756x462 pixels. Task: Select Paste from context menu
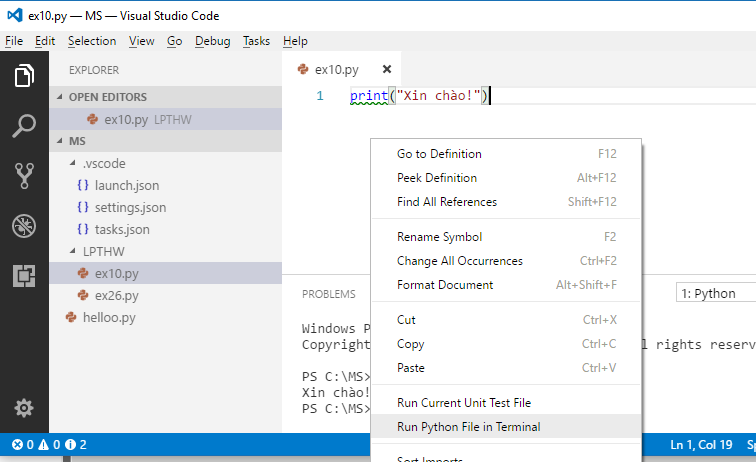click(506, 368)
